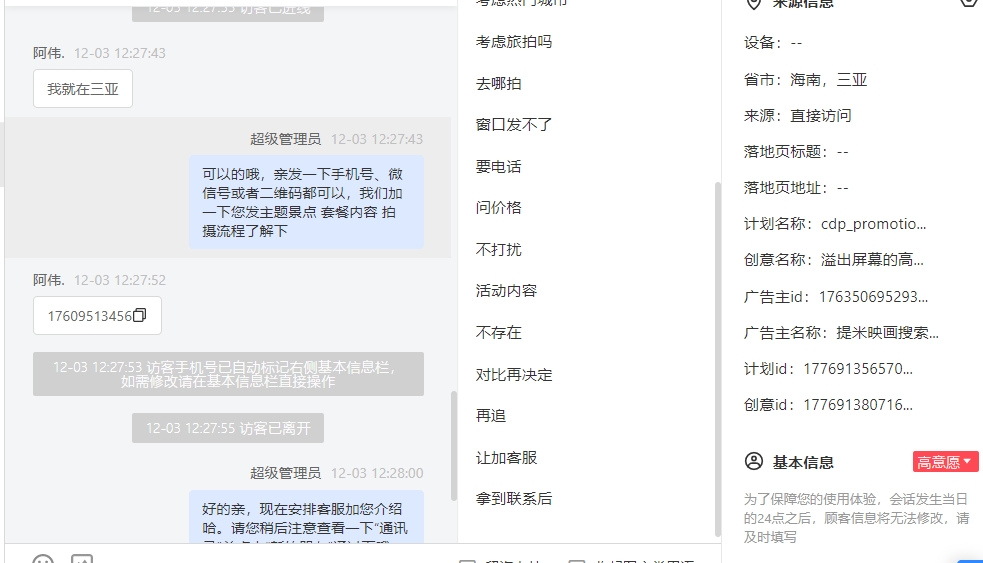Viewport: 983px width, 563px height.
Task: Click sender name 阿伟. at 12:27:43
Action: (49, 53)
